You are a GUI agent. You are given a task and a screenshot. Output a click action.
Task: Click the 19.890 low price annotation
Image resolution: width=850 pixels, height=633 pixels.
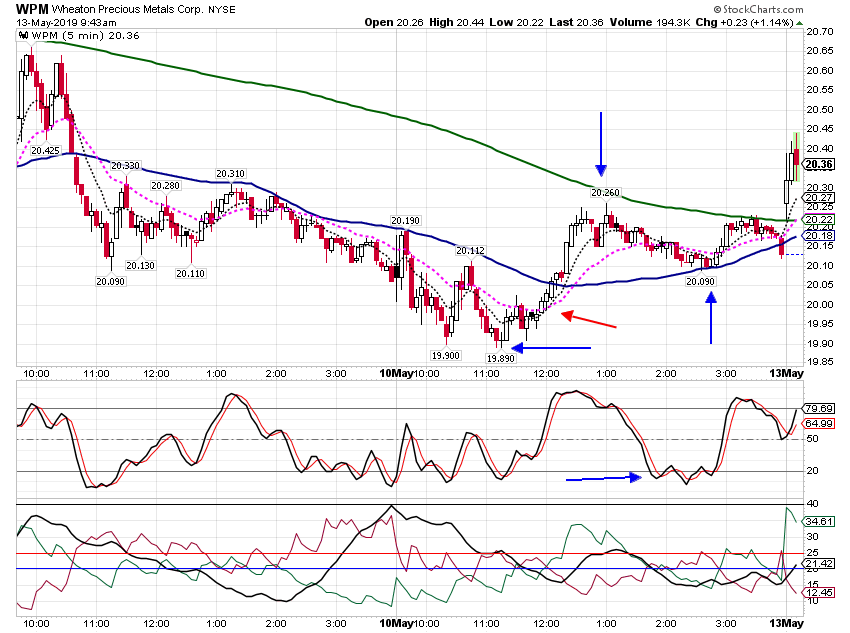(x=500, y=358)
